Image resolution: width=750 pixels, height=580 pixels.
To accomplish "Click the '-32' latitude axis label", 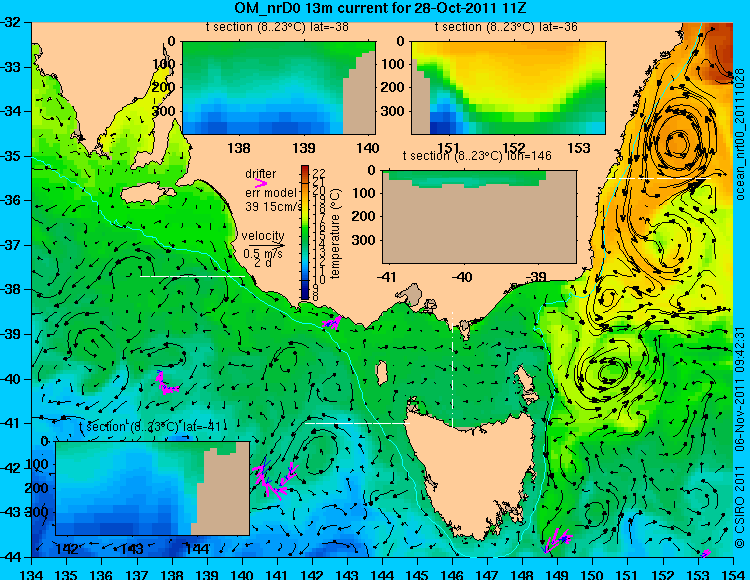I will pos(11,22).
